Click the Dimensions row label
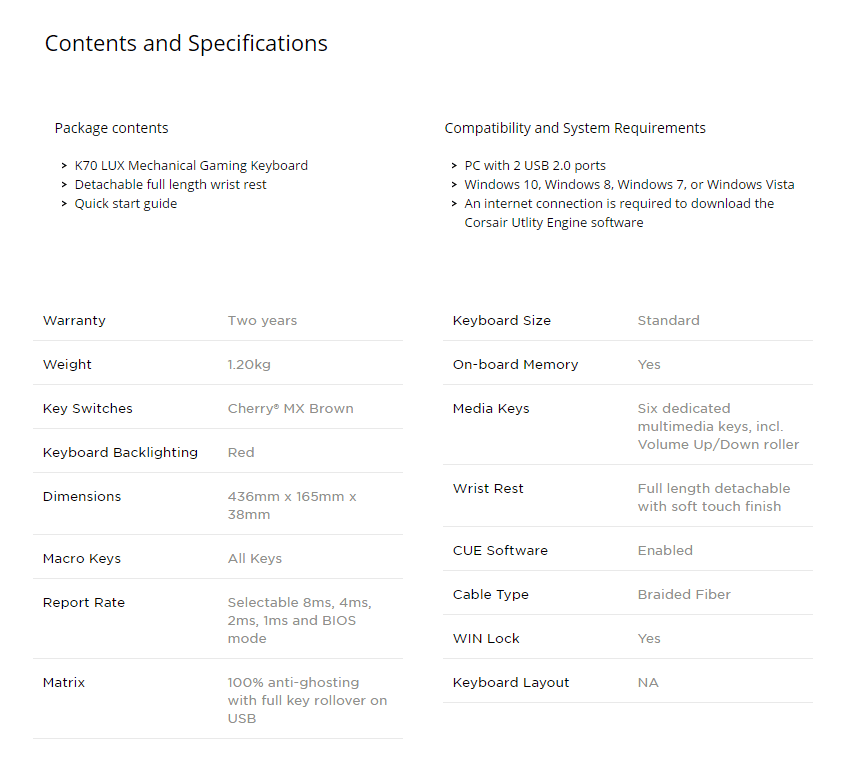Viewport: 860px width, 778px height. coord(82,497)
